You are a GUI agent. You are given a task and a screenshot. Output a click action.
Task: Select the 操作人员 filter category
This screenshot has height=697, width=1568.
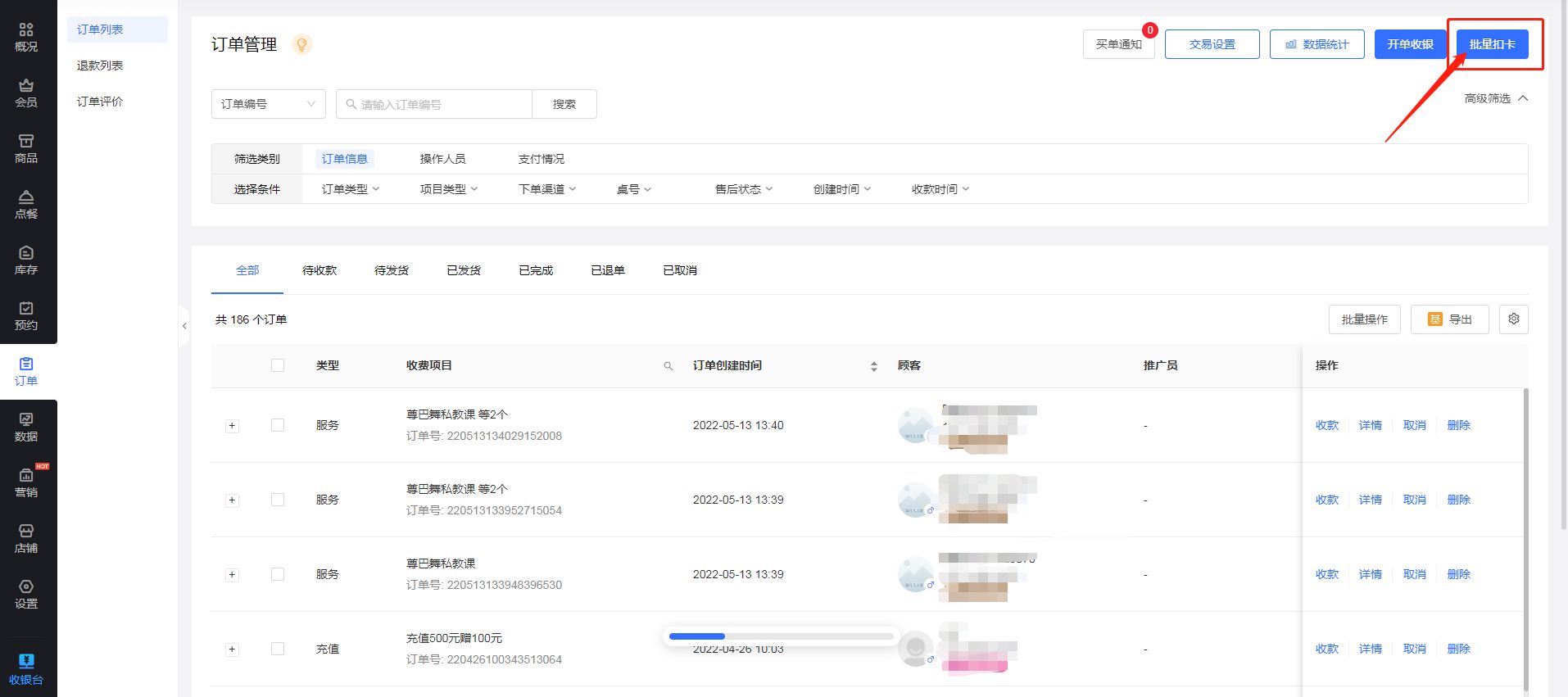pos(442,159)
